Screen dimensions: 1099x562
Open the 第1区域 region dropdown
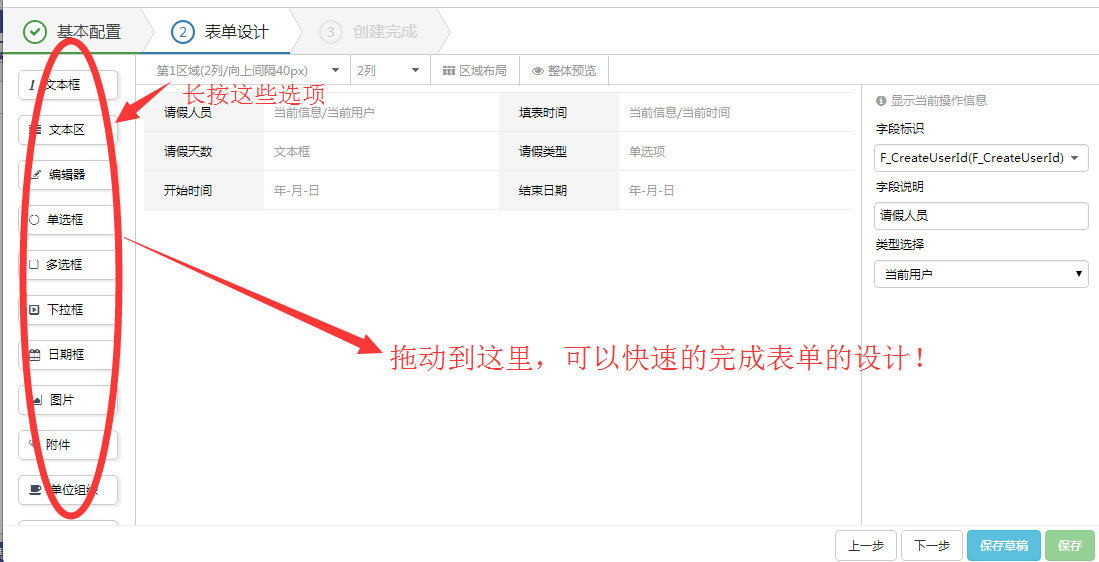coord(248,71)
